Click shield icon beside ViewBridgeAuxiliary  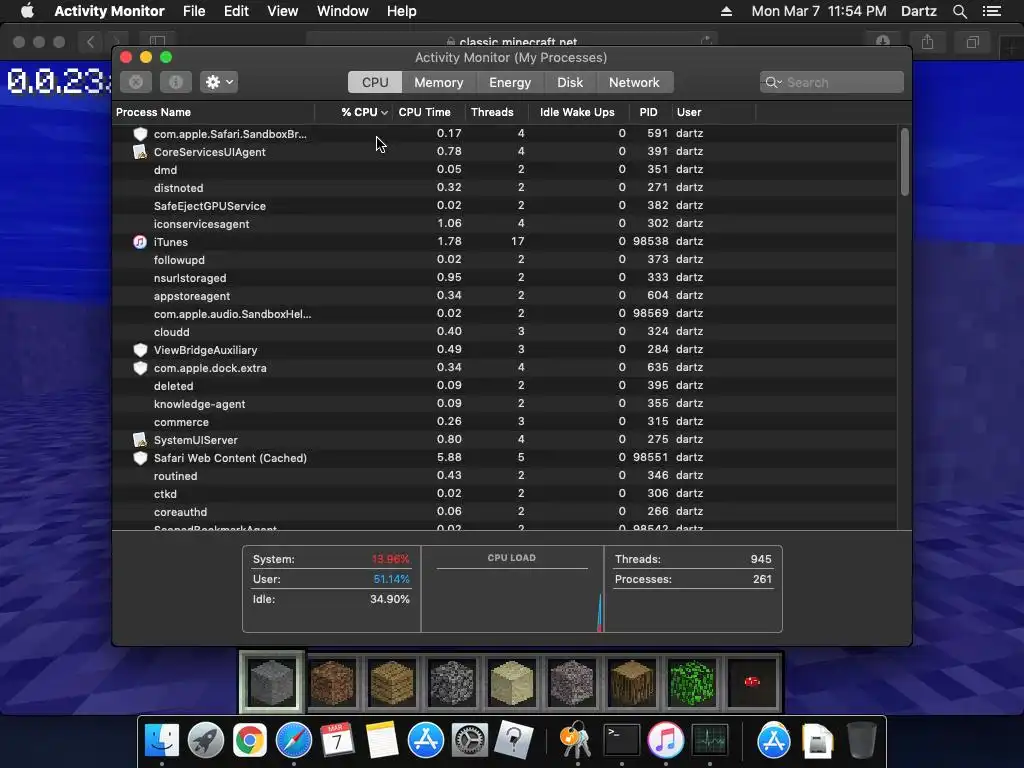(140, 350)
